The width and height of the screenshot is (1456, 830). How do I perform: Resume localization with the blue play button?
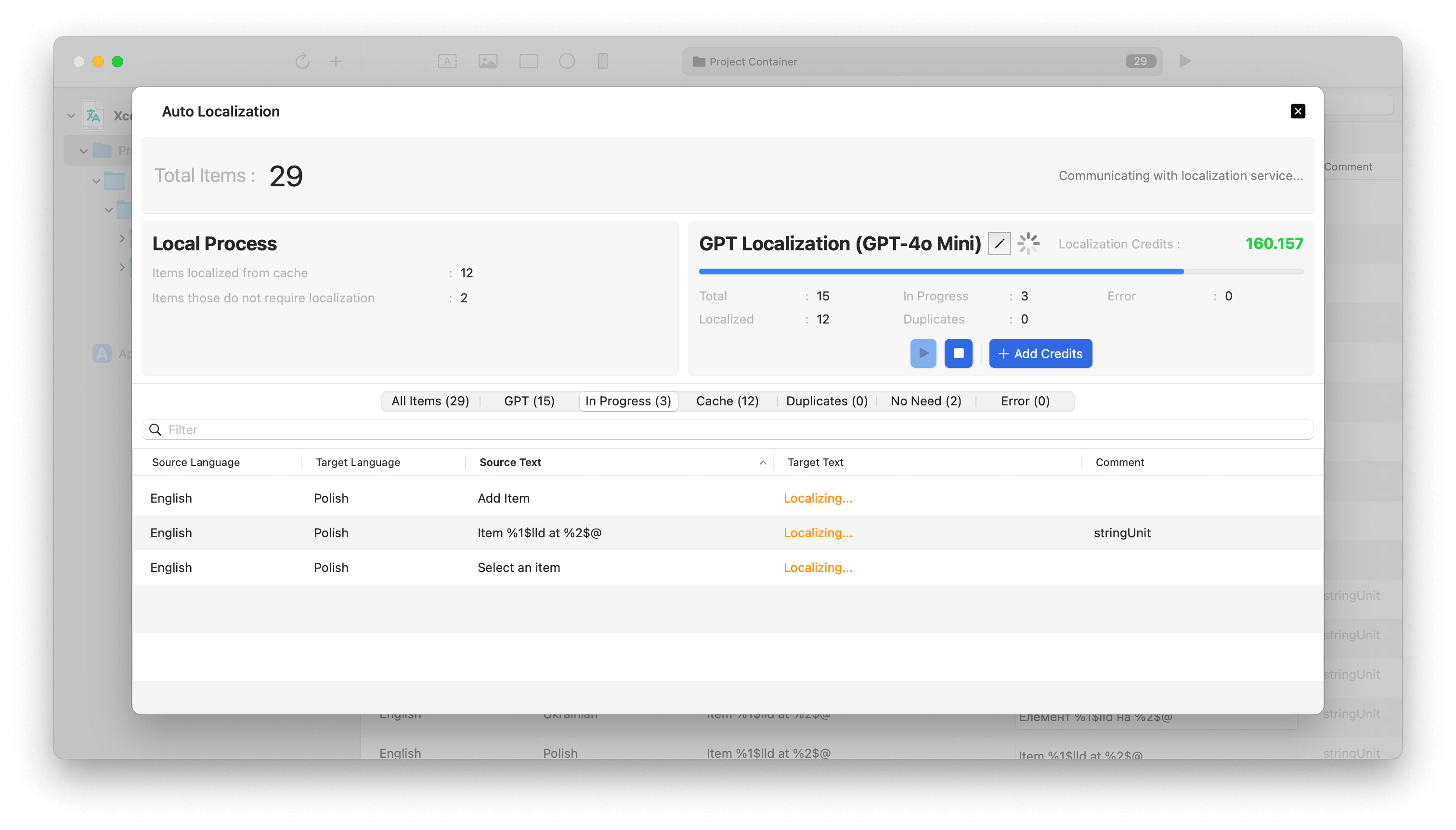[923, 353]
